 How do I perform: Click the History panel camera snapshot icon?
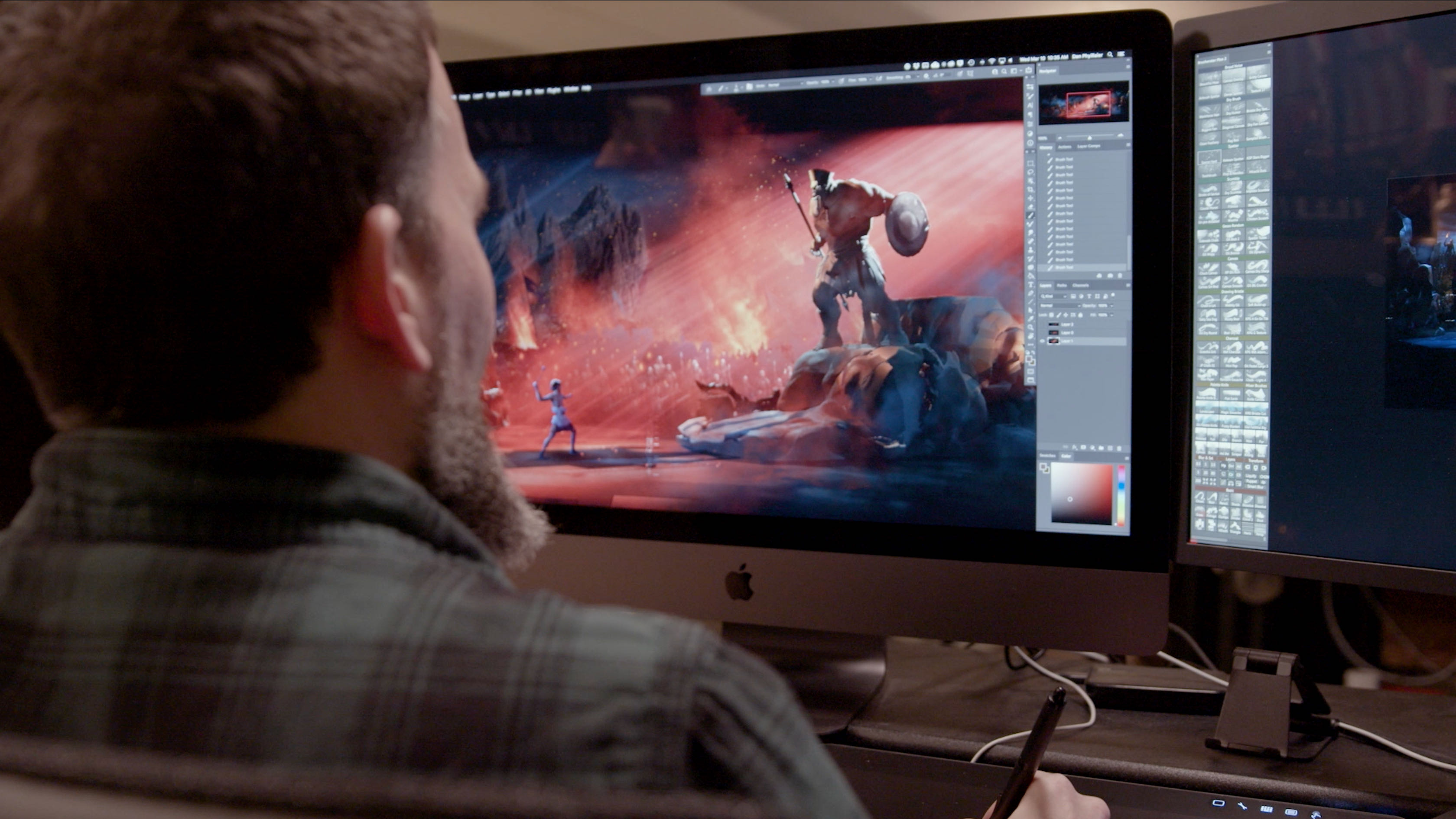point(1110,275)
